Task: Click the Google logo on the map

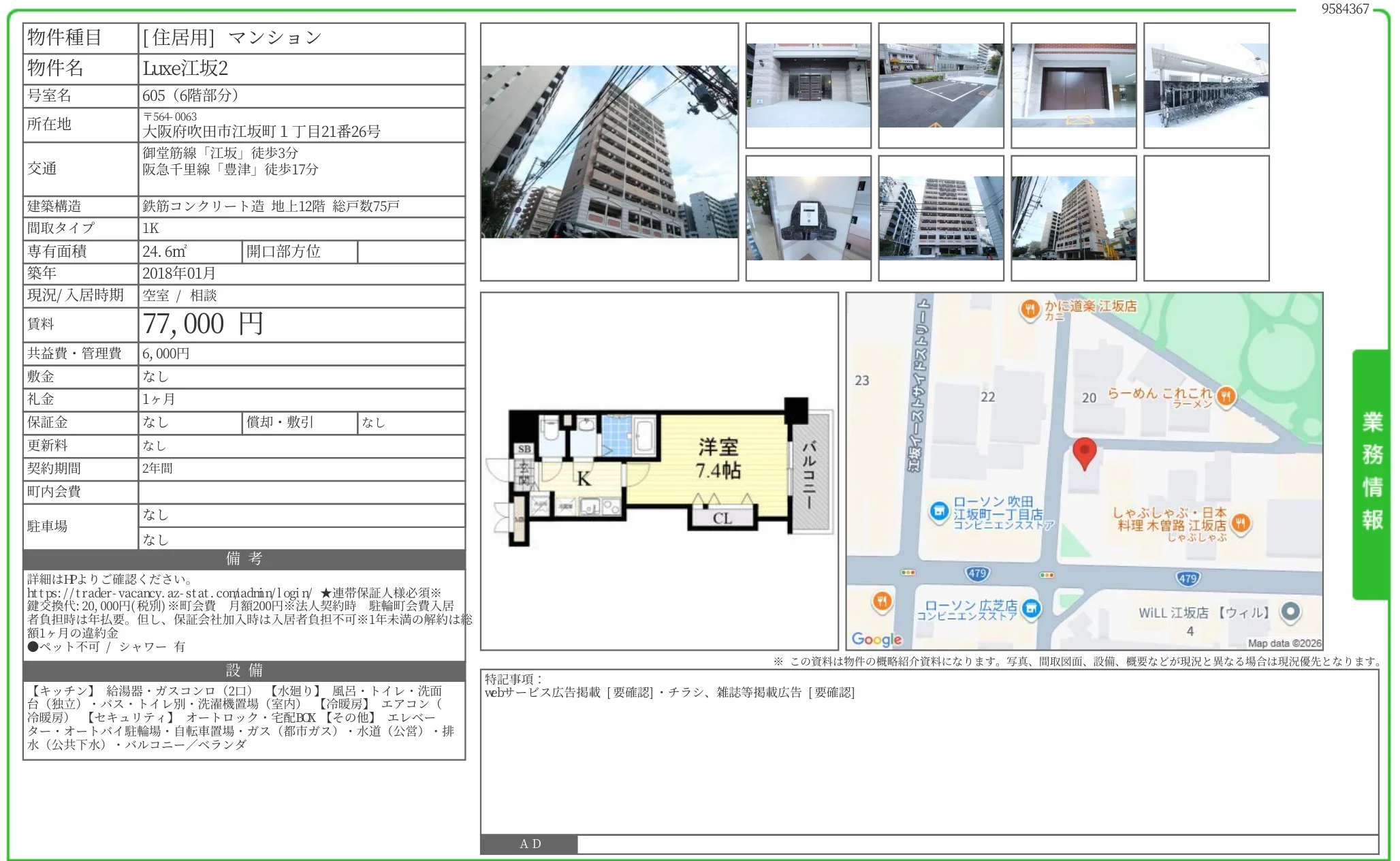Action: point(877,639)
